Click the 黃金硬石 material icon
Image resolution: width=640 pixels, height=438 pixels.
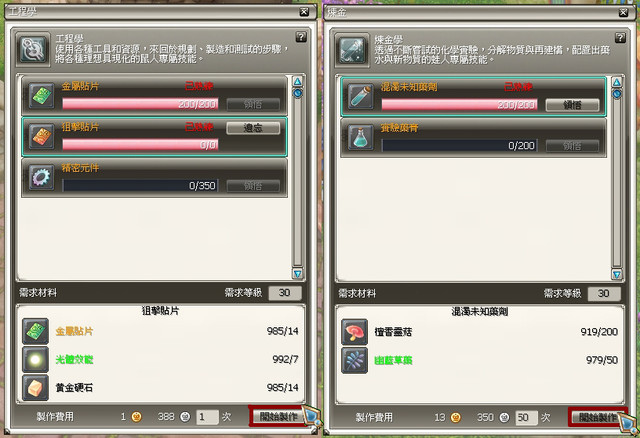[36, 387]
